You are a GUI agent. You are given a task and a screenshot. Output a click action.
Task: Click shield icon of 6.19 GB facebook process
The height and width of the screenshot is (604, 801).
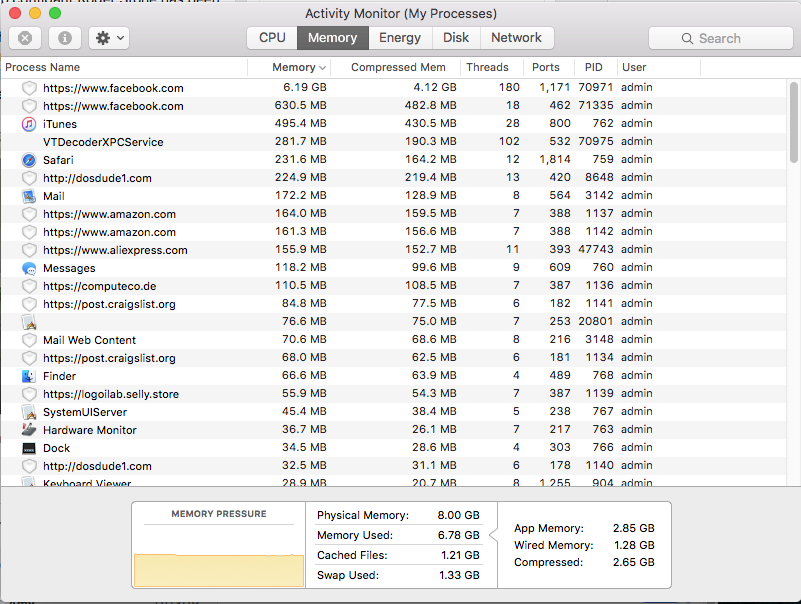coord(29,88)
